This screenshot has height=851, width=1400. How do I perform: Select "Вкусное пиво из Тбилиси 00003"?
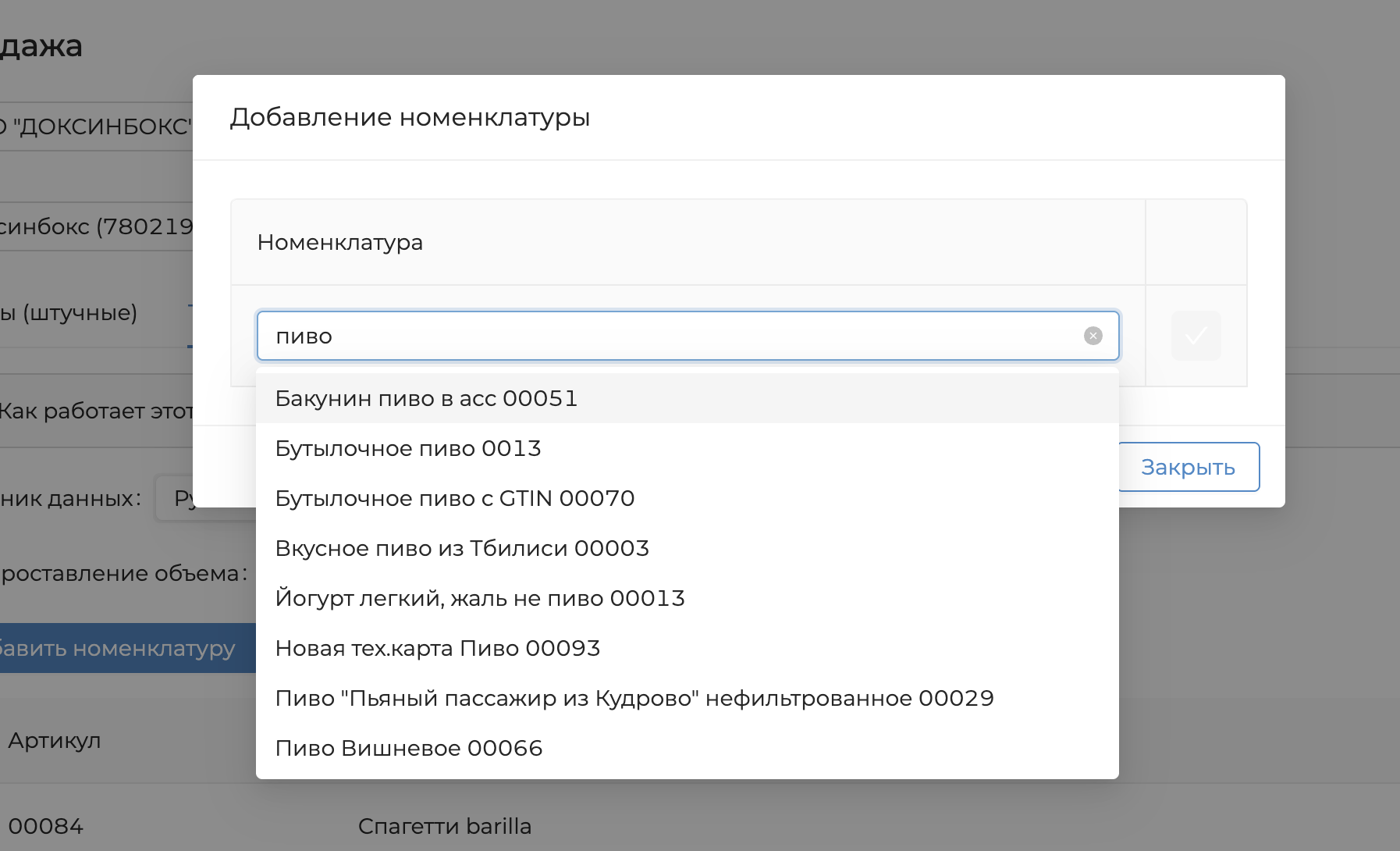coord(462,548)
